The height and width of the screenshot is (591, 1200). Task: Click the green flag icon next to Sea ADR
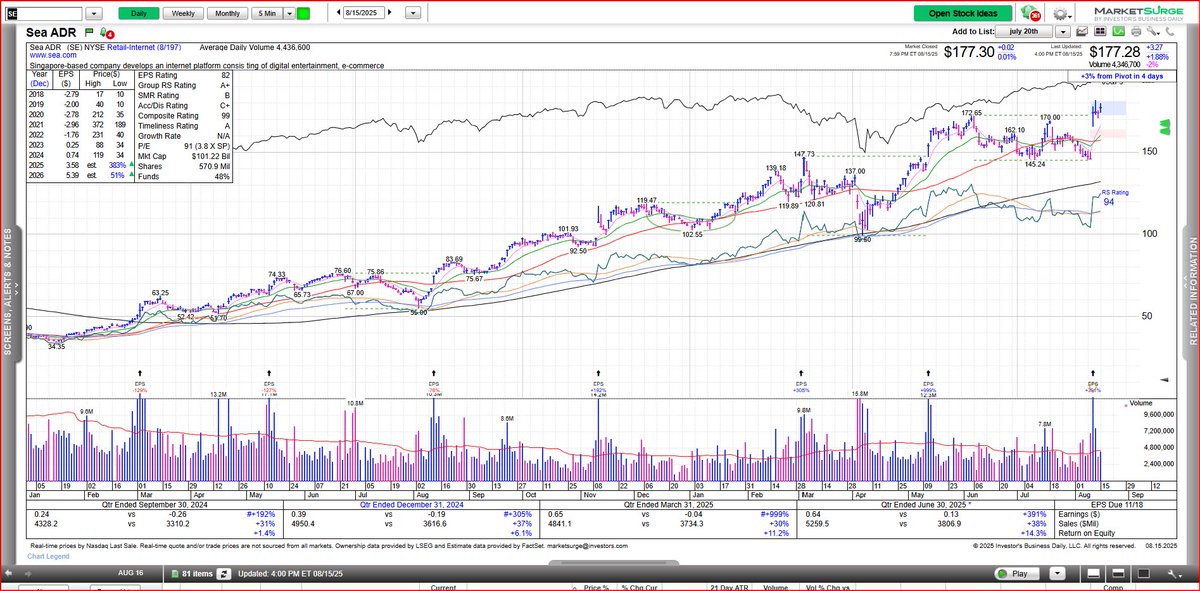[x=89, y=32]
